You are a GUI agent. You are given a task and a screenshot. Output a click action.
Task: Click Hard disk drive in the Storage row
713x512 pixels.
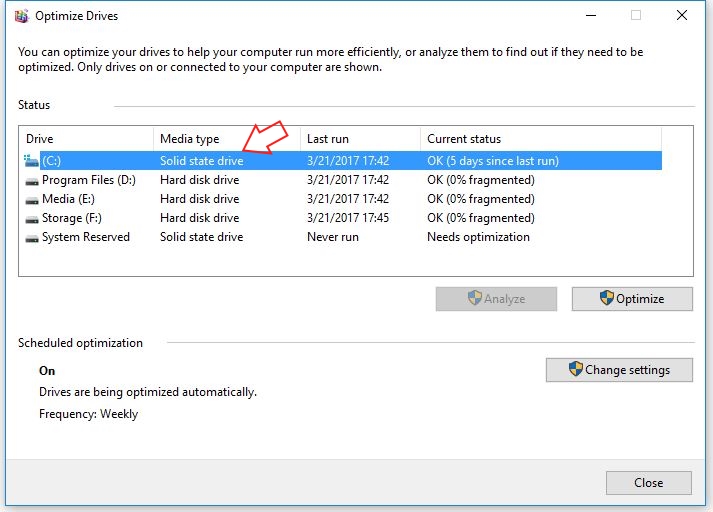(199, 218)
